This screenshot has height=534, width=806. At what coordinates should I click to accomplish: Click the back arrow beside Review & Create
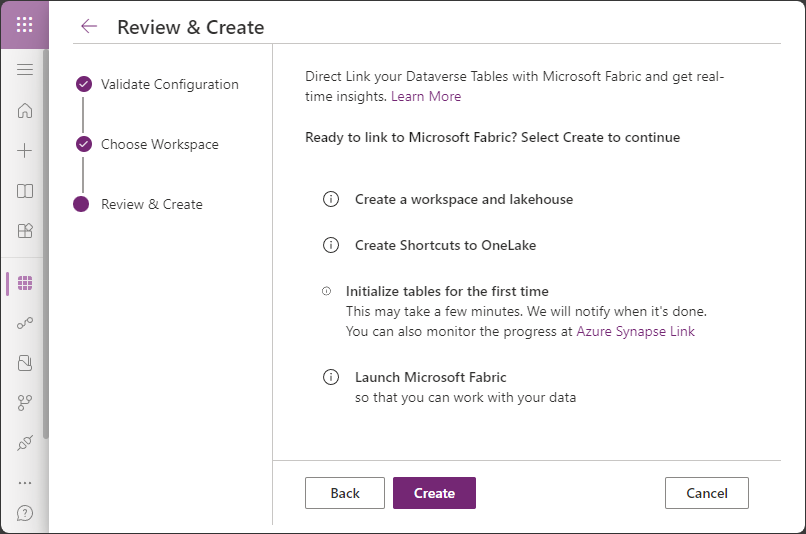(x=89, y=26)
